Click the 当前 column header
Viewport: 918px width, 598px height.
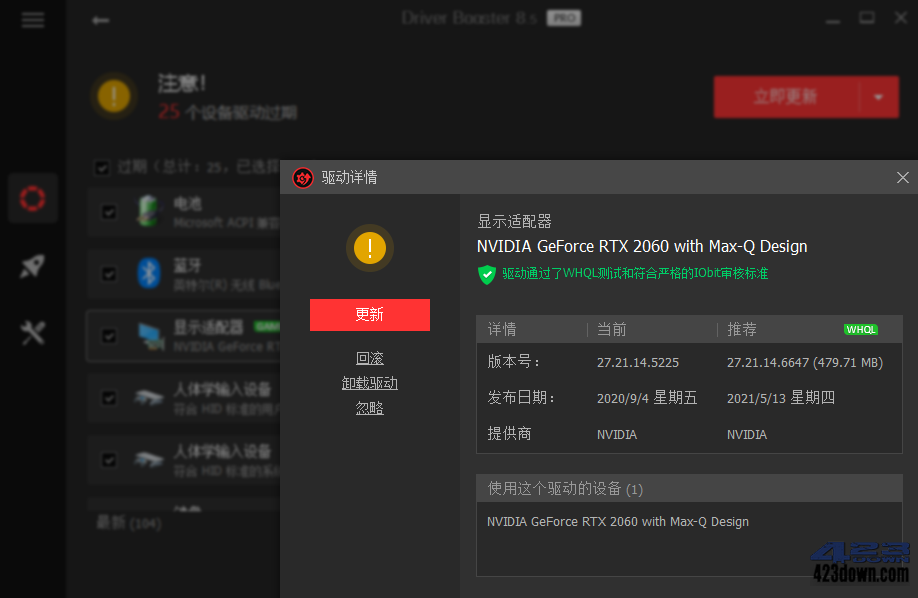(x=612, y=329)
